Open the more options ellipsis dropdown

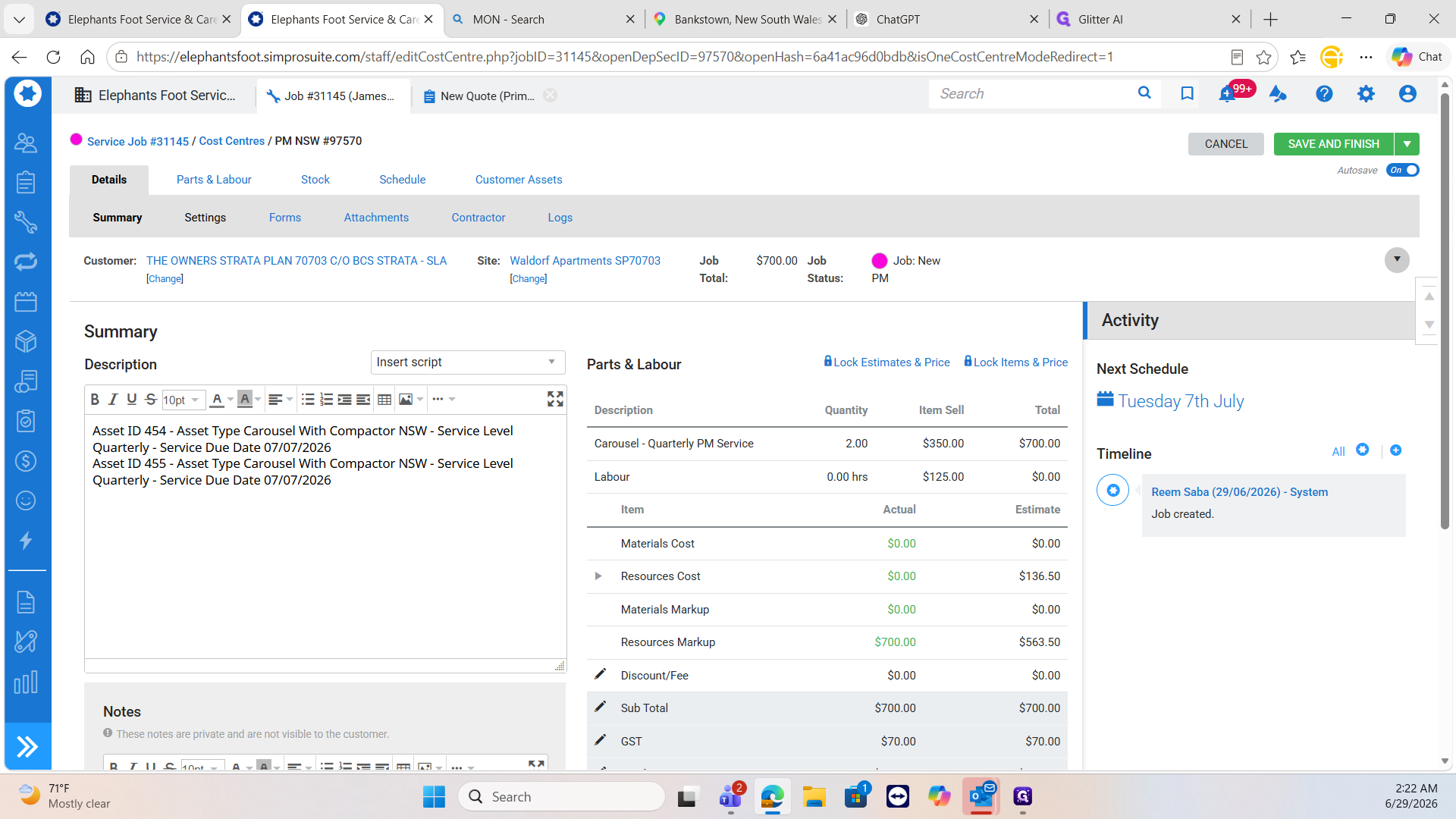point(444,399)
